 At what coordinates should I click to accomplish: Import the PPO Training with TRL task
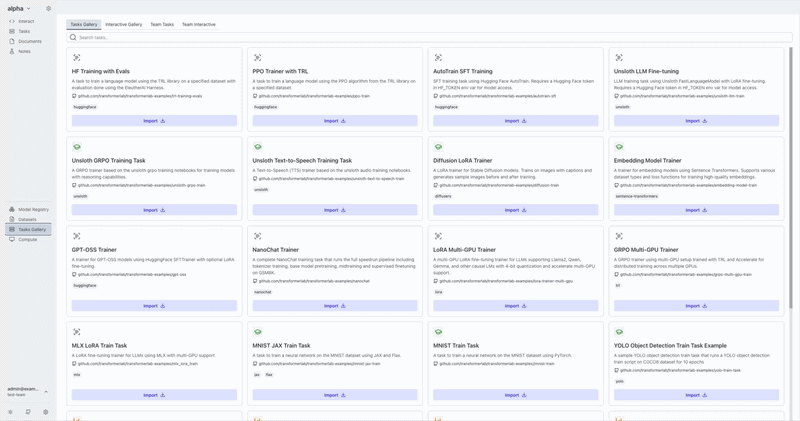click(335, 121)
